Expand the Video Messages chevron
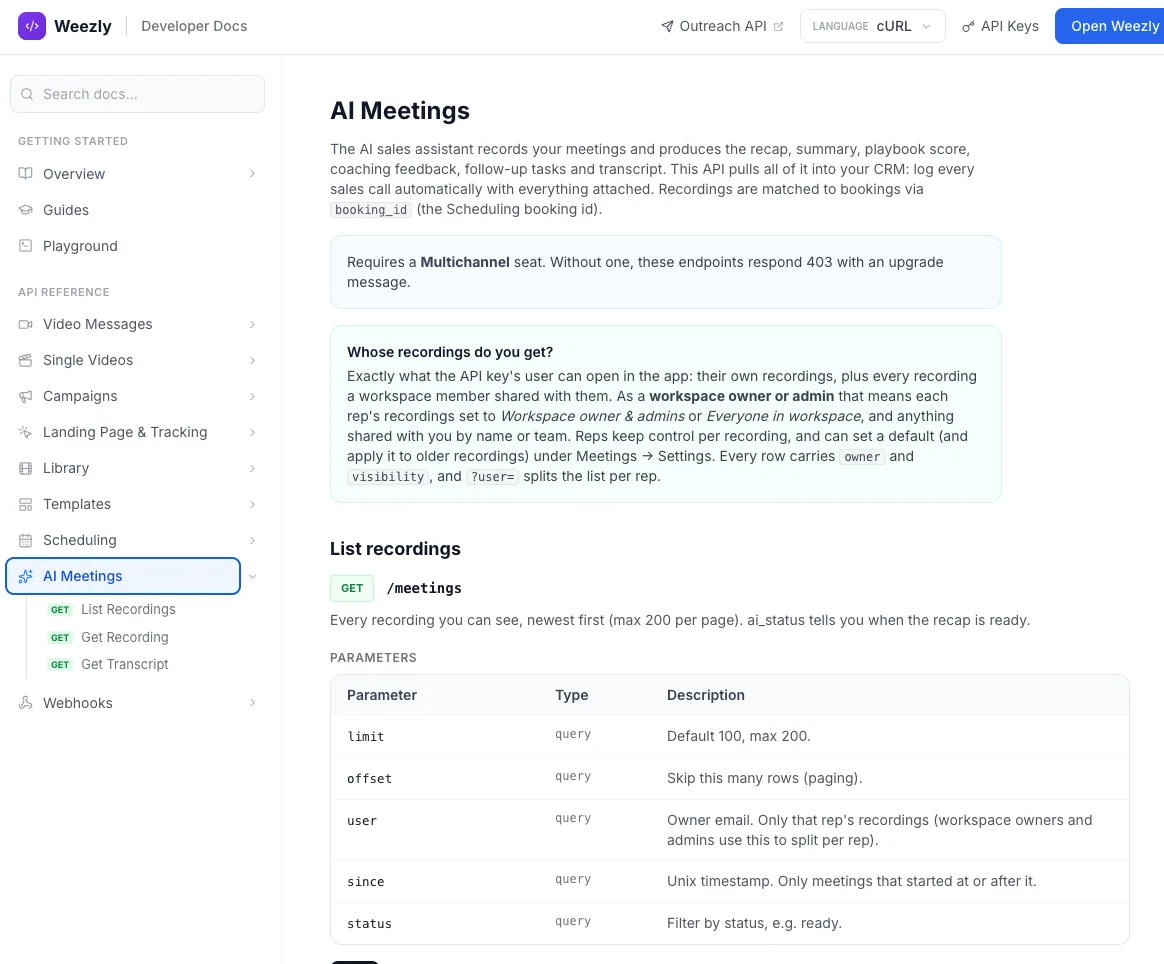Image resolution: width=1164 pixels, height=964 pixels. click(x=252, y=324)
